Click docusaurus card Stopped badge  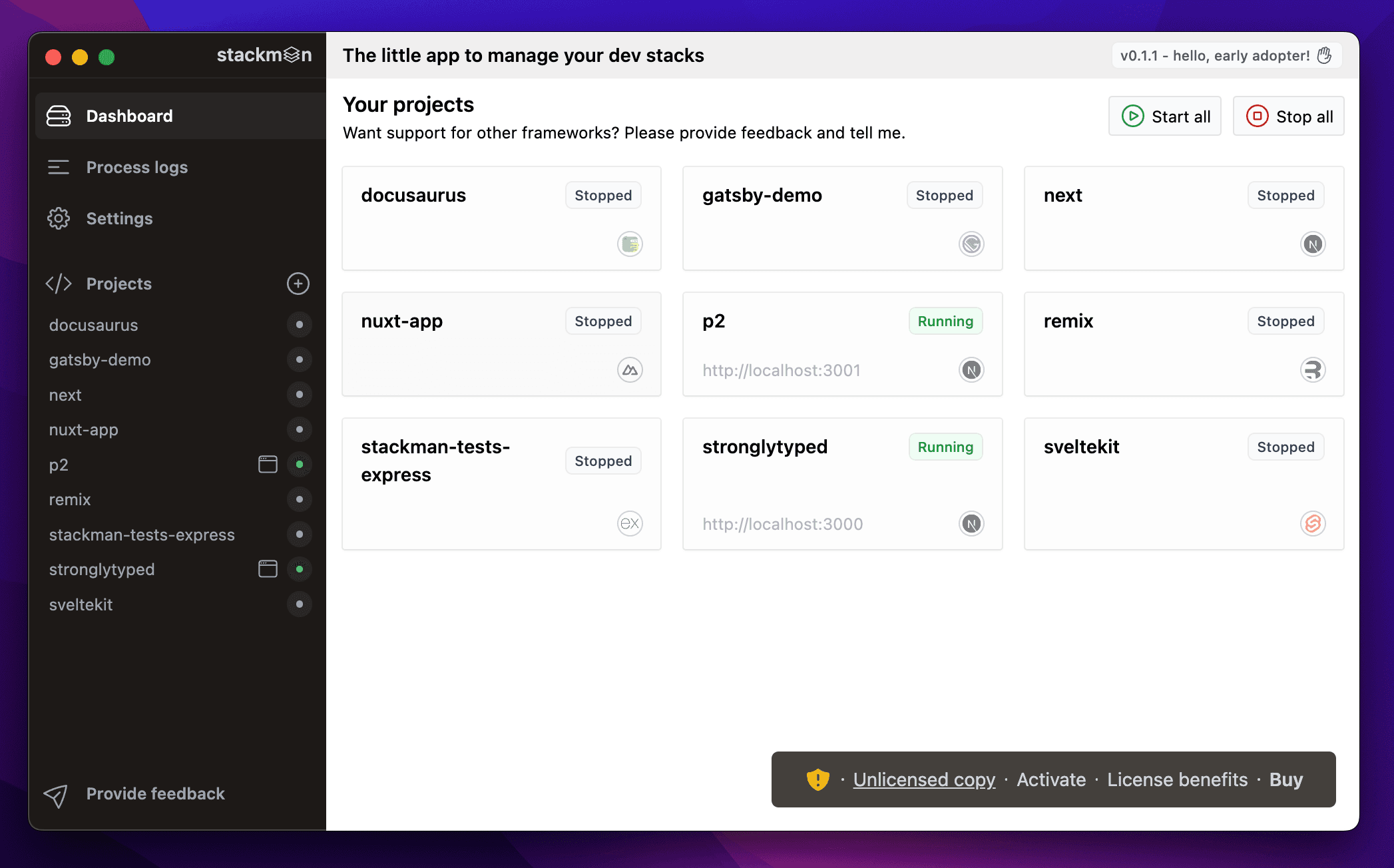(603, 195)
